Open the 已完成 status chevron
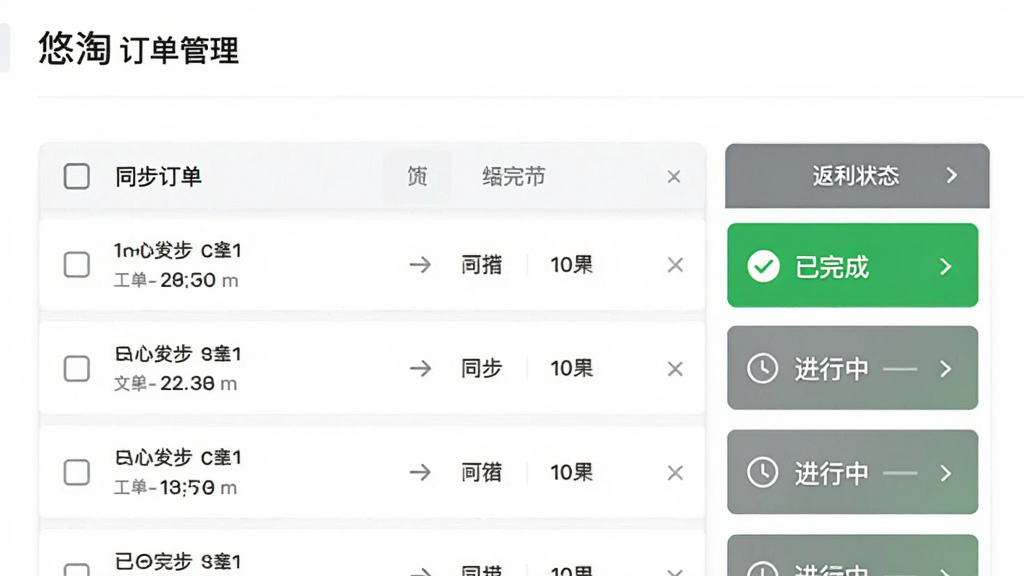The width and height of the screenshot is (1024, 576). click(946, 266)
